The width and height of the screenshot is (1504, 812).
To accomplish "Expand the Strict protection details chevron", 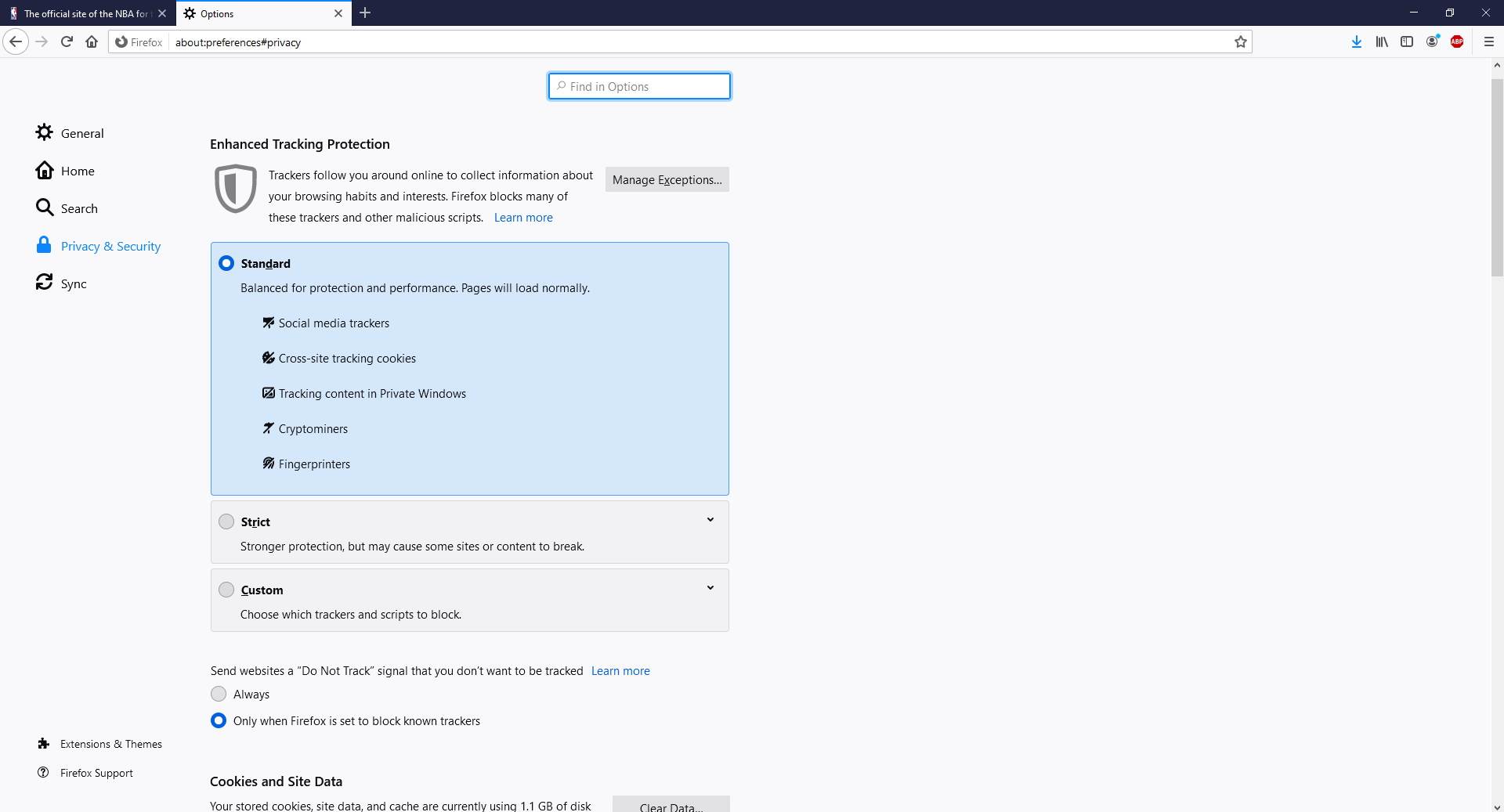I will [x=710, y=519].
